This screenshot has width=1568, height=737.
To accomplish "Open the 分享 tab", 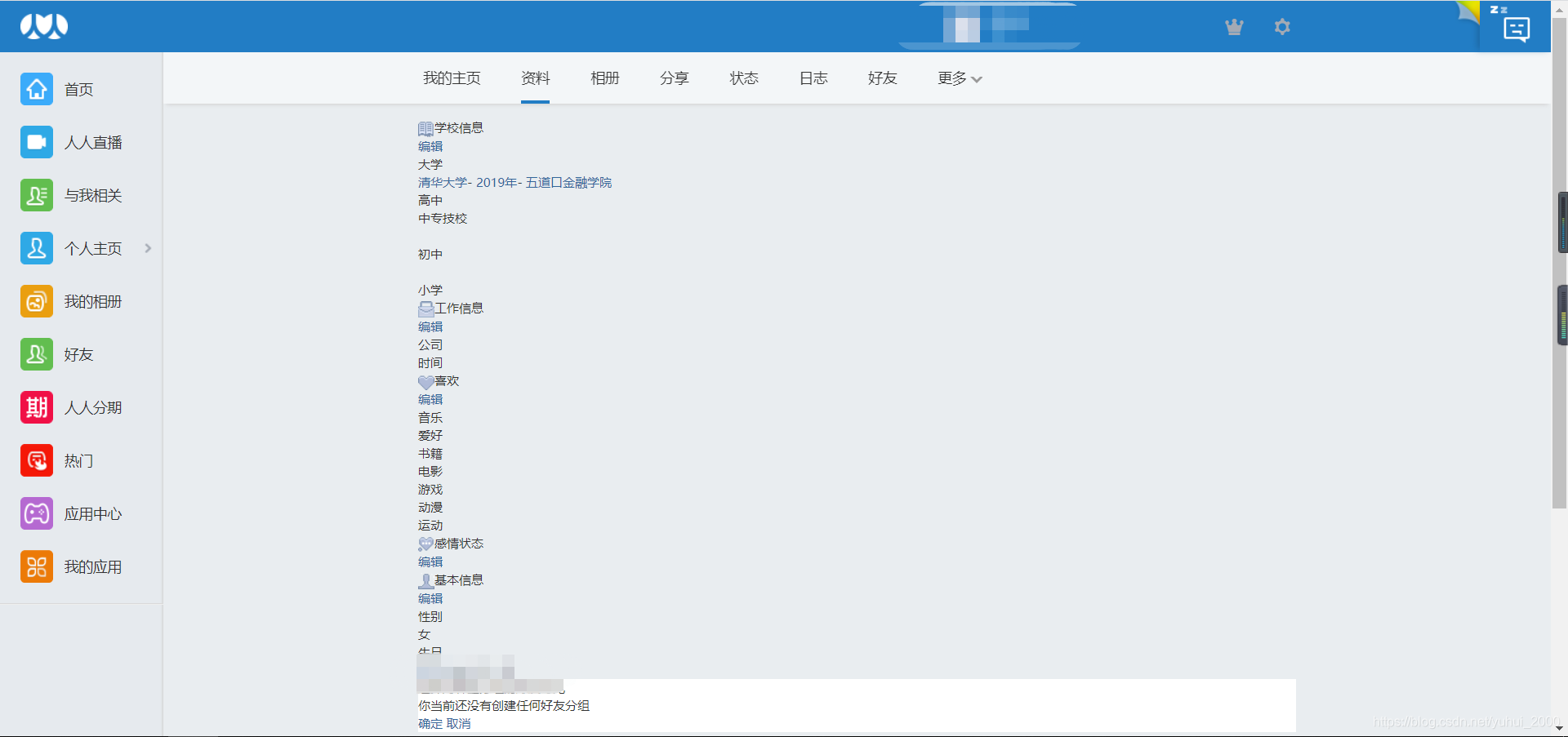I will click(674, 78).
